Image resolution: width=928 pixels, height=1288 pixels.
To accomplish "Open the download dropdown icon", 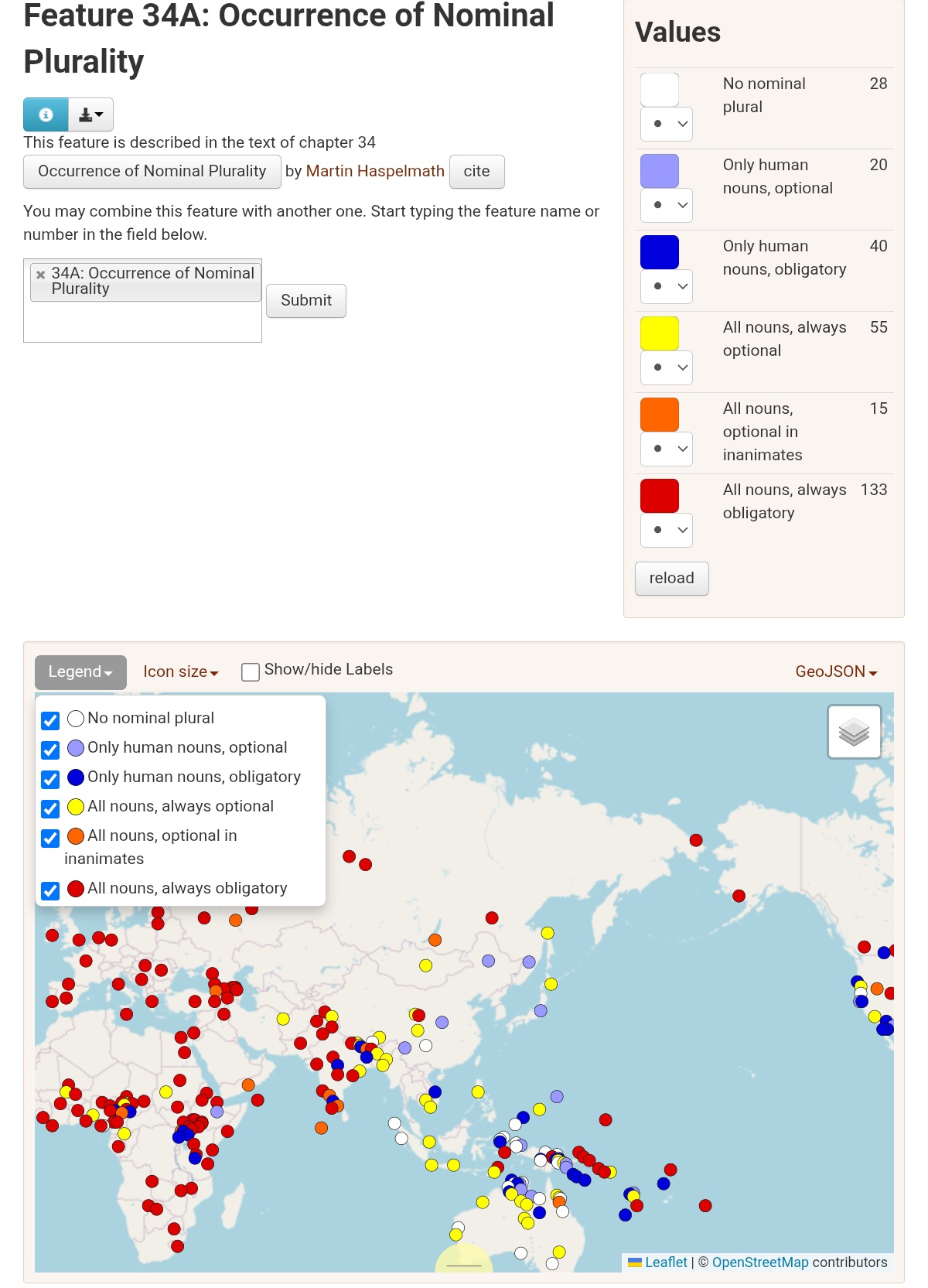I will [x=91, y=114].
